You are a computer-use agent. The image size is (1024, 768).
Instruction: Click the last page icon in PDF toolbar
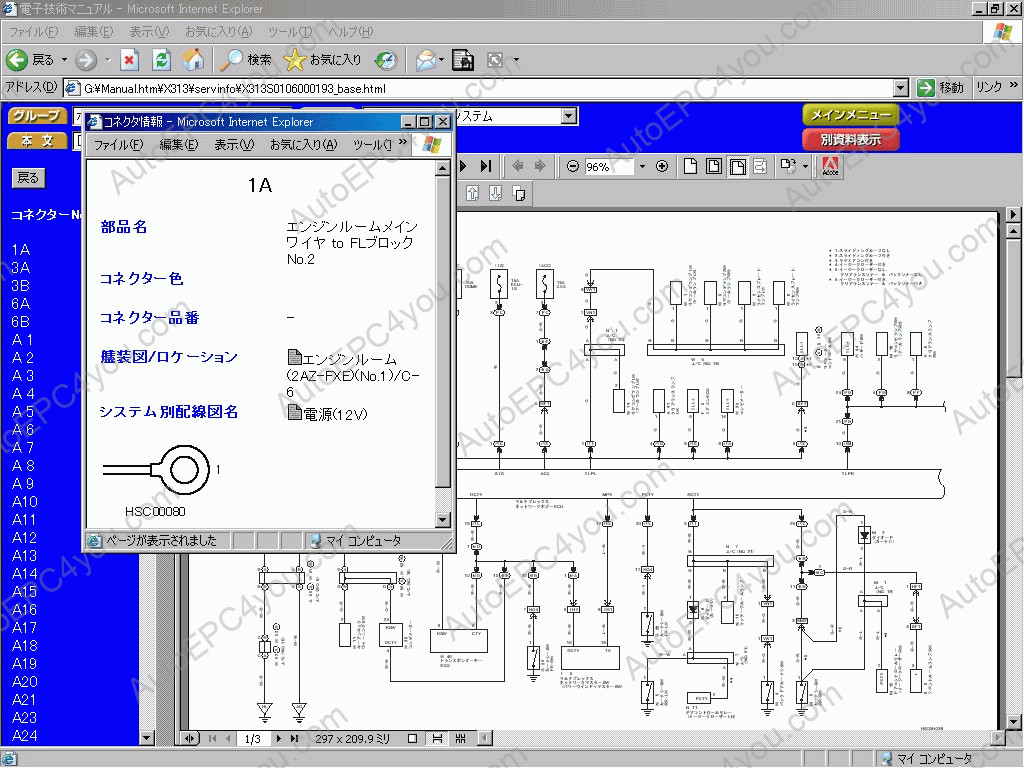[486, 167]
